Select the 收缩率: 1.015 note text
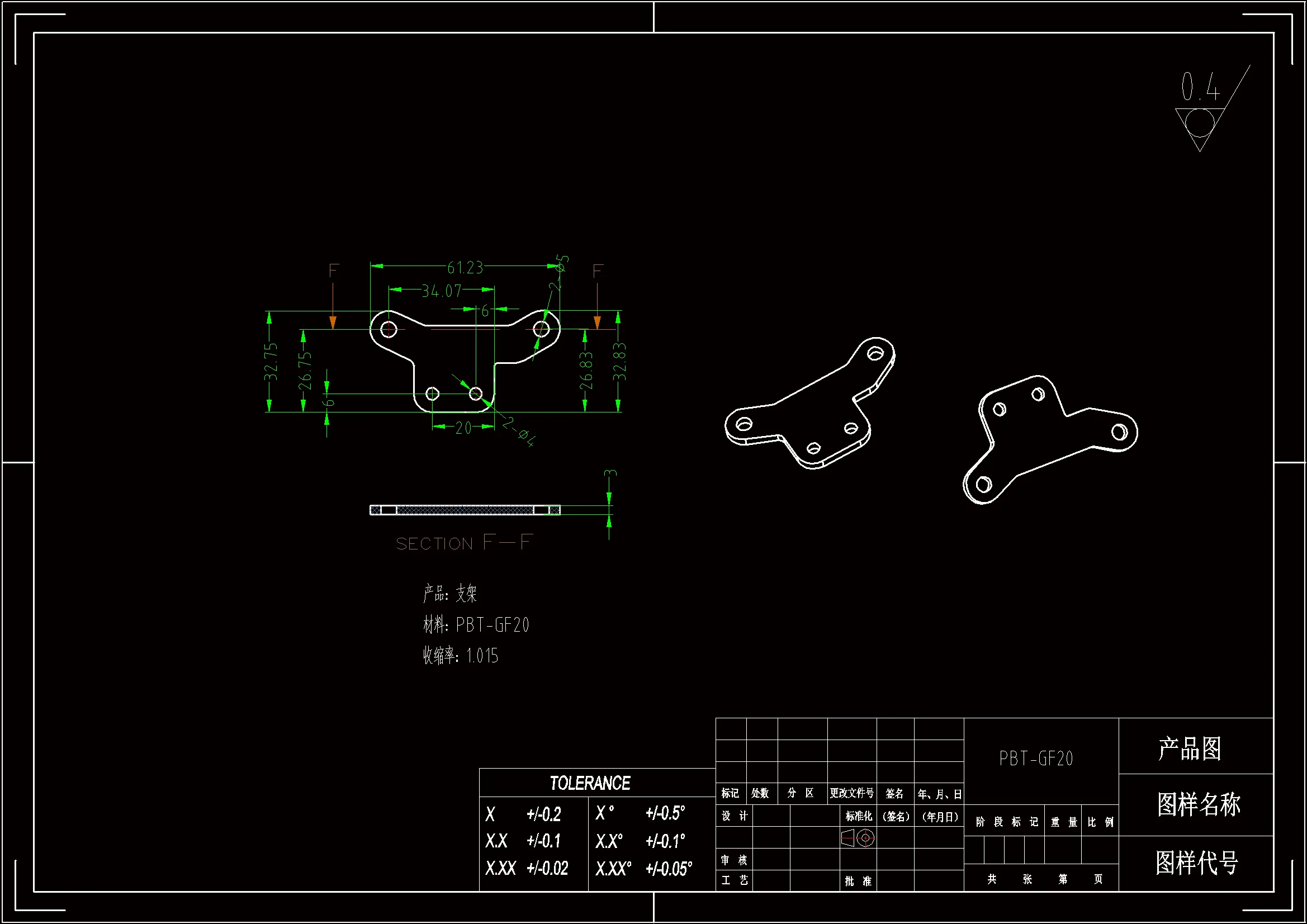The image size is (1307, 924). pos(461,656)
